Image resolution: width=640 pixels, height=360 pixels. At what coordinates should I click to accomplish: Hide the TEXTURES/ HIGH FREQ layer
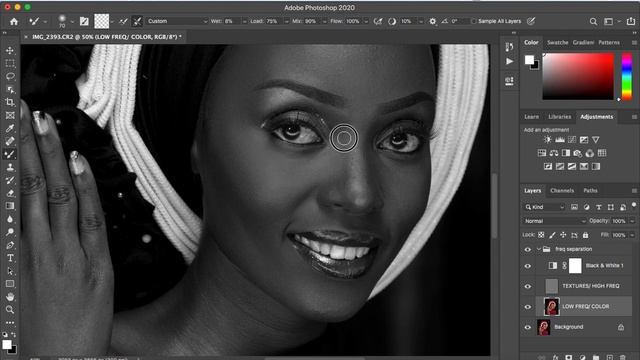pyautogui.click(x=527, y=287)
